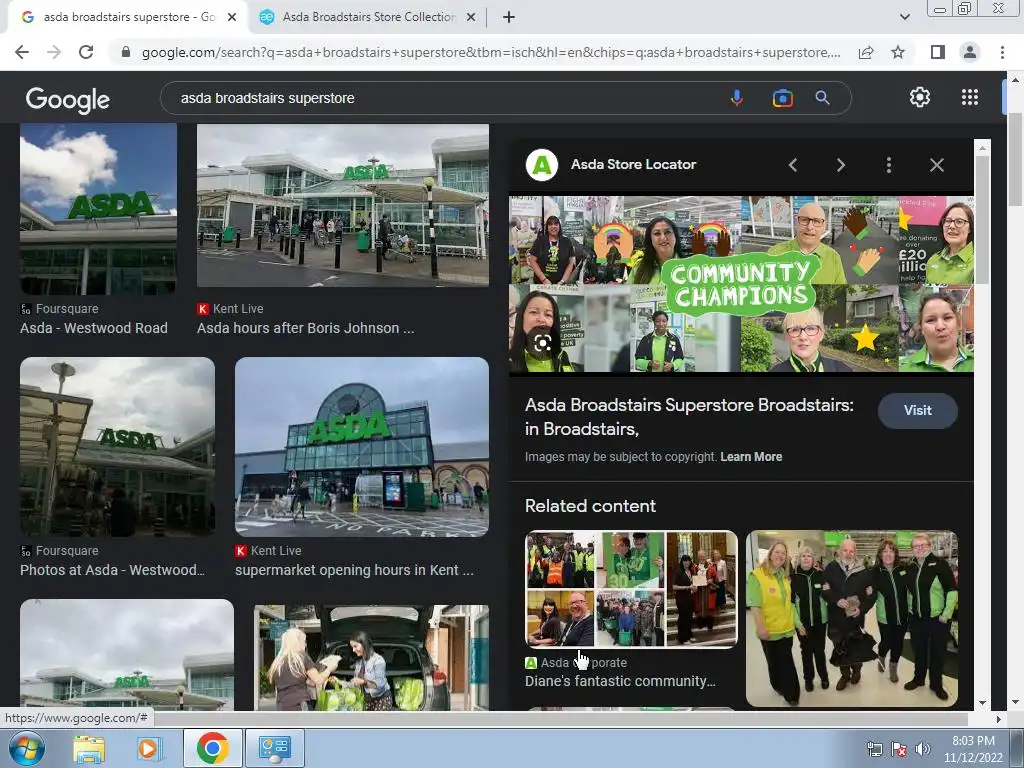Go back using the browser back arrow
This screenshot has height=768, width=1024.
coord(22,52)
